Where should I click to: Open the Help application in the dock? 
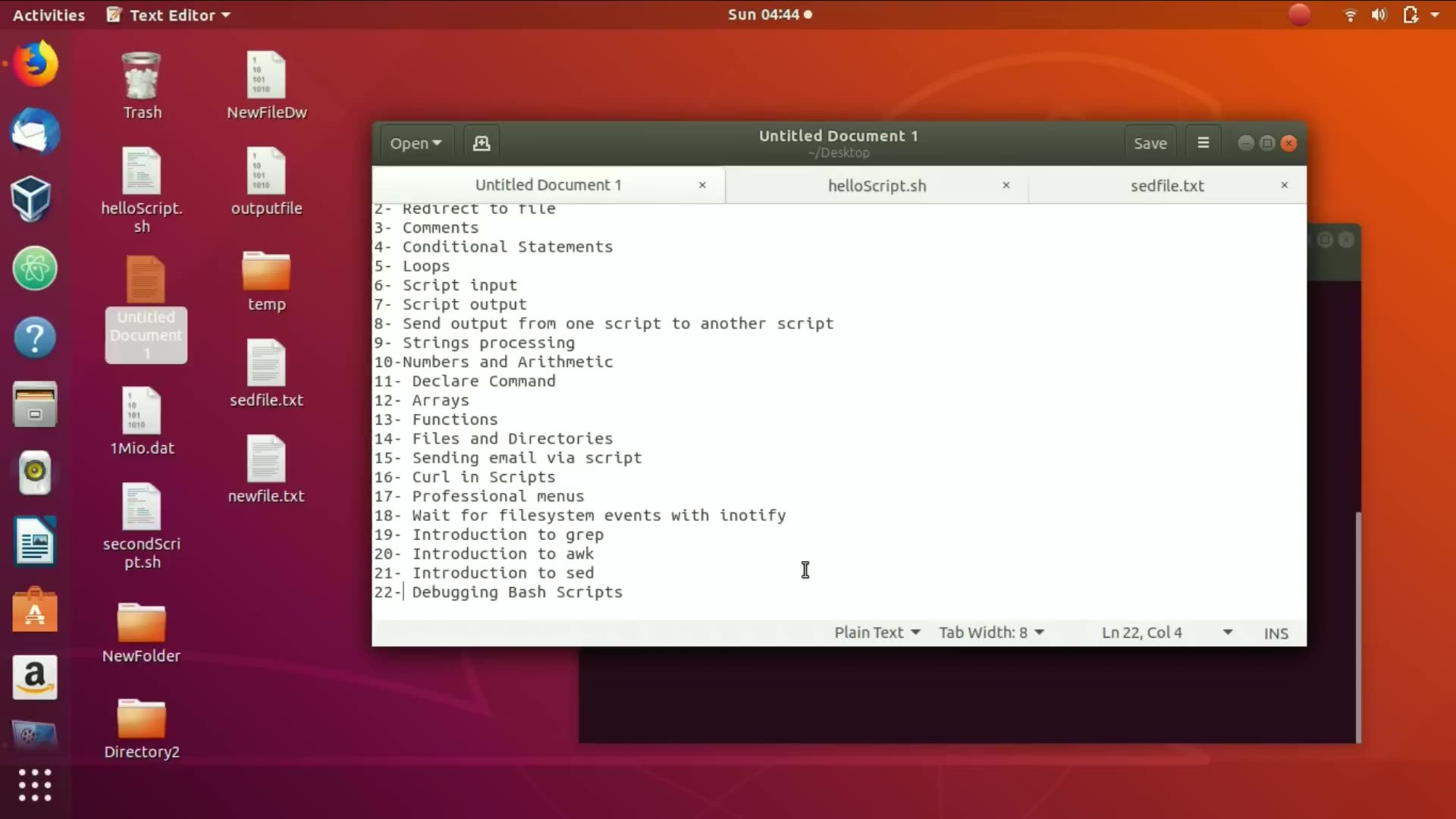[x=34, y=337]
